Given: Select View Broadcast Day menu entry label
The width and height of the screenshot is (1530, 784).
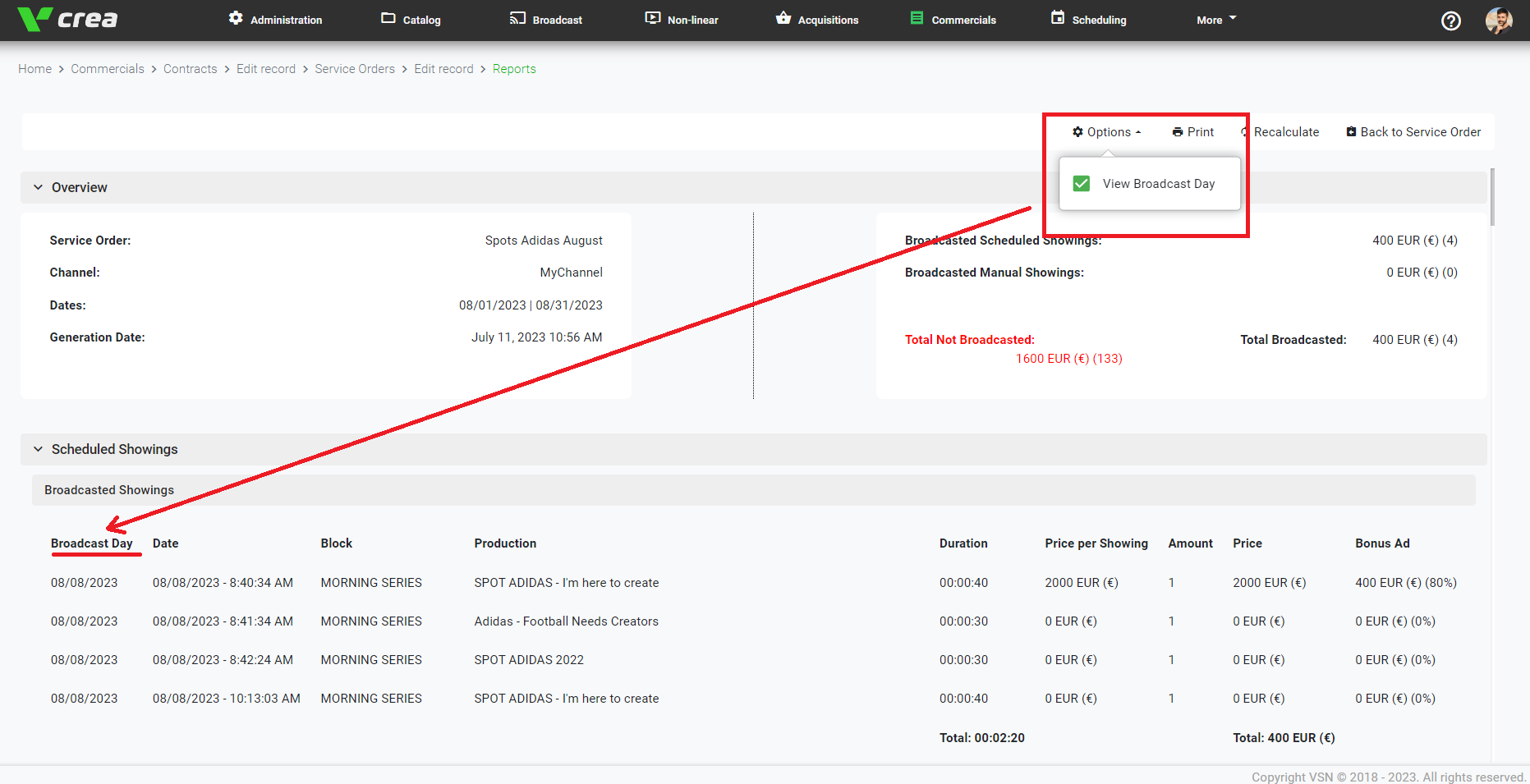Looking at the screenshot, I should point(1159,184).
